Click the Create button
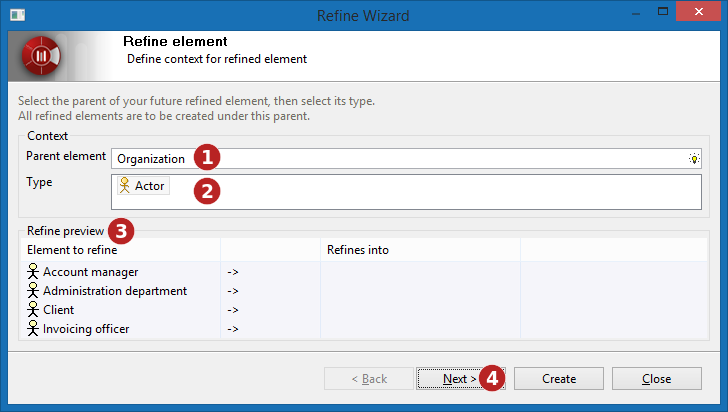 (559, 379)
